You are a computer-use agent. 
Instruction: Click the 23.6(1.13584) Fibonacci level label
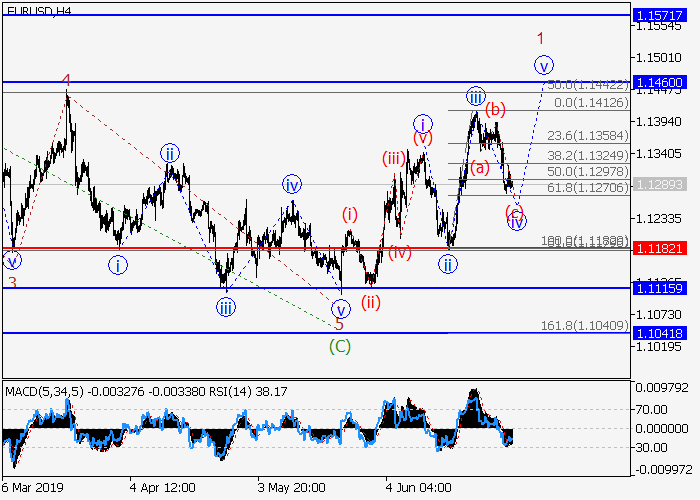592,135
